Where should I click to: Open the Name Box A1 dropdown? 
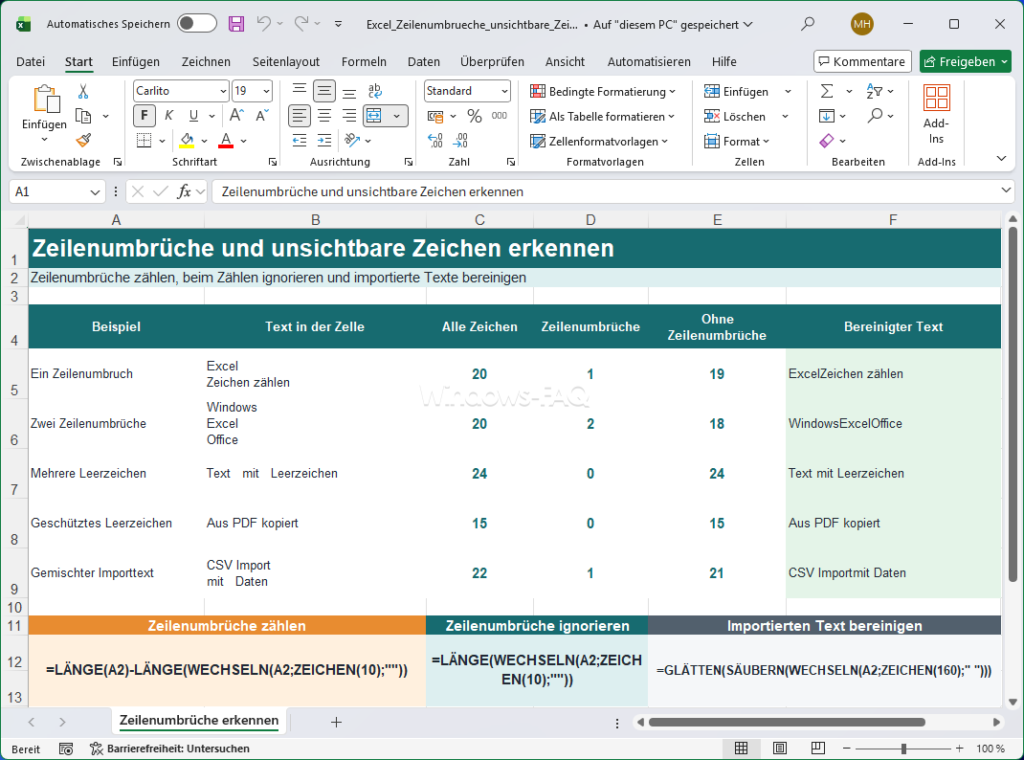tap(95, 192)
